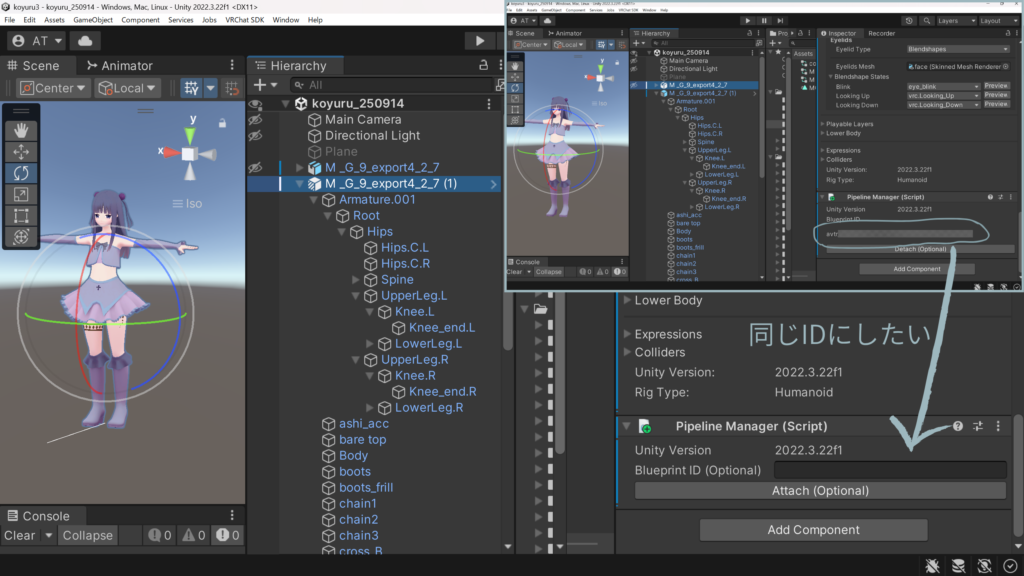Select Hips.C.L in Hierarchy
This screenshot has height=576, width=1024.
[x=405, y=248]
